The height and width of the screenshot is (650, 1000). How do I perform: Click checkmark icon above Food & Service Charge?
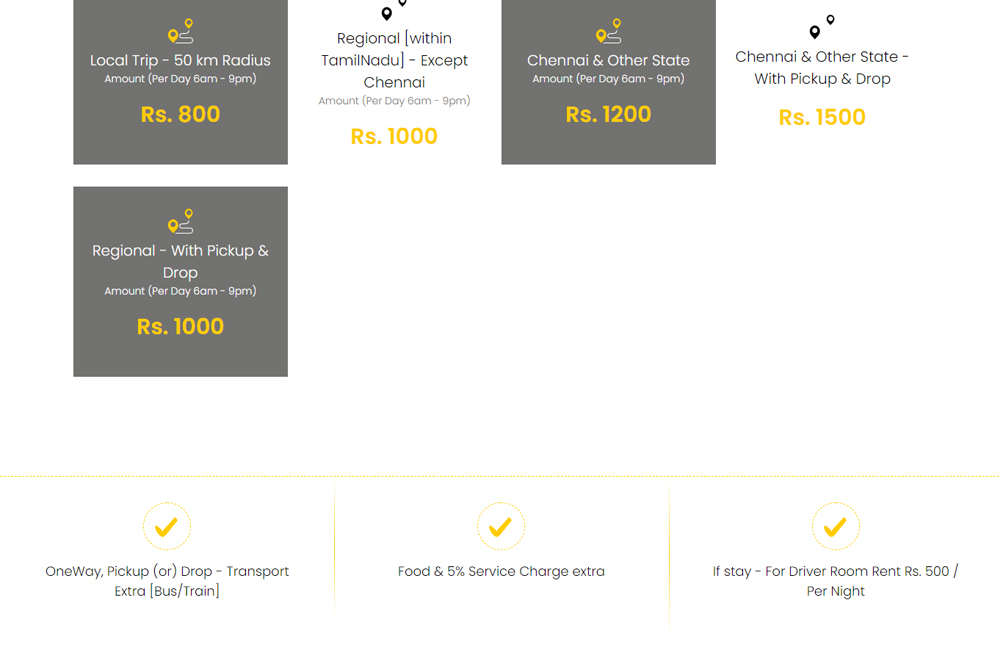(501, 526)
